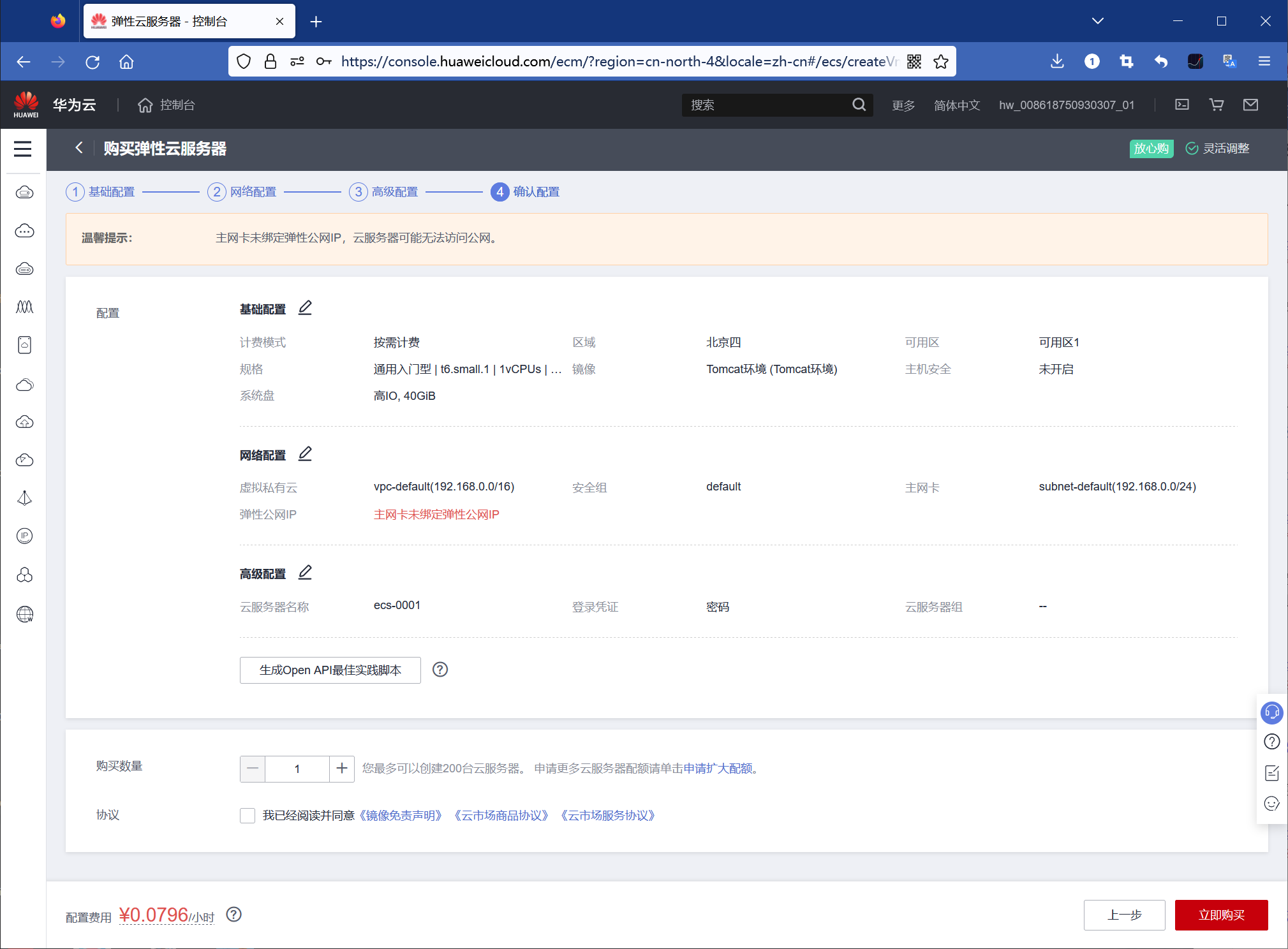The image size is (1288, 949).
Task: Click help icon beside Open API button
Action: click(x=440, y=670)
